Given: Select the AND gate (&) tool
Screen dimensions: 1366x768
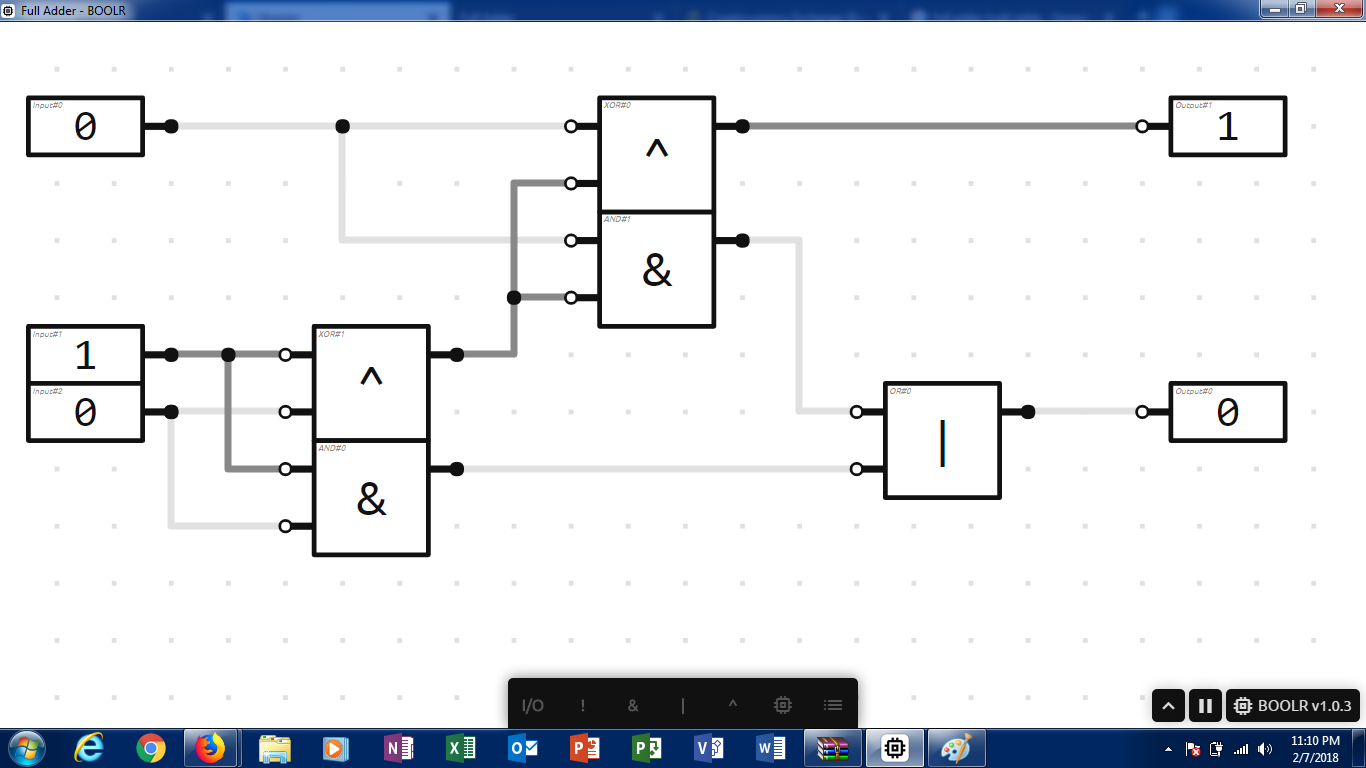Looking at the screenshot, I should tap(633, 705).
